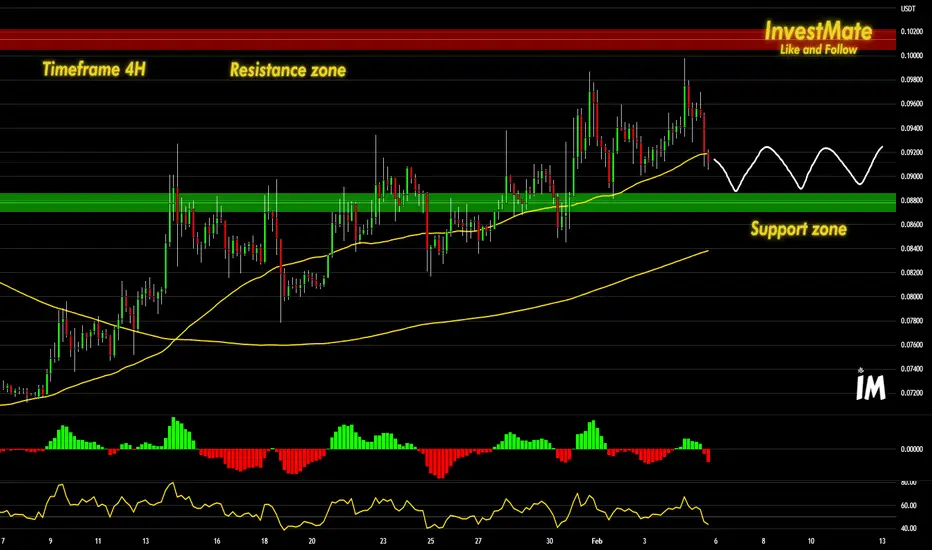Click the 0.07600 price axis label
932x550 pixels.
click(x=911, y=345)
